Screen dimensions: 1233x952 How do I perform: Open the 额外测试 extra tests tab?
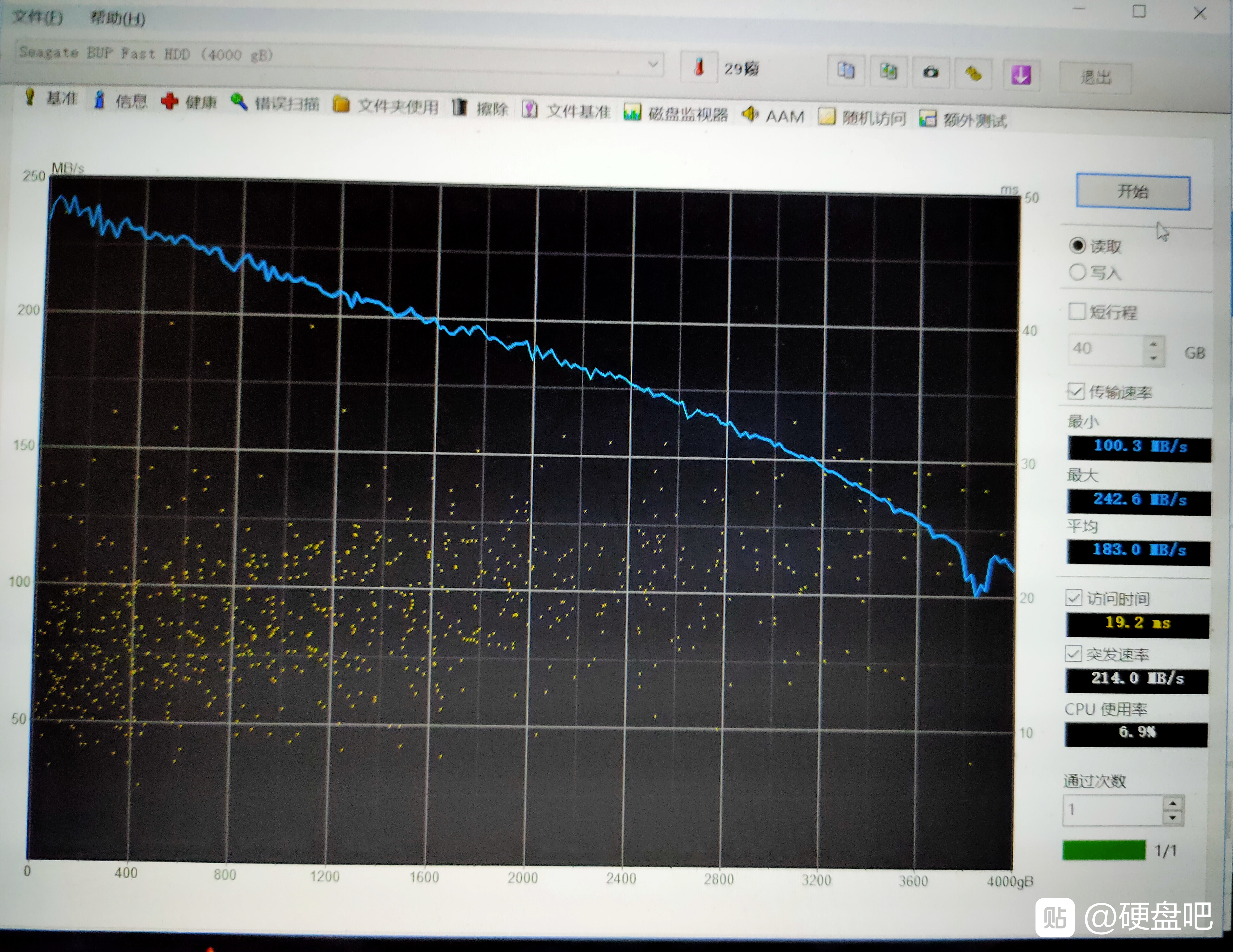pos(963,120)
